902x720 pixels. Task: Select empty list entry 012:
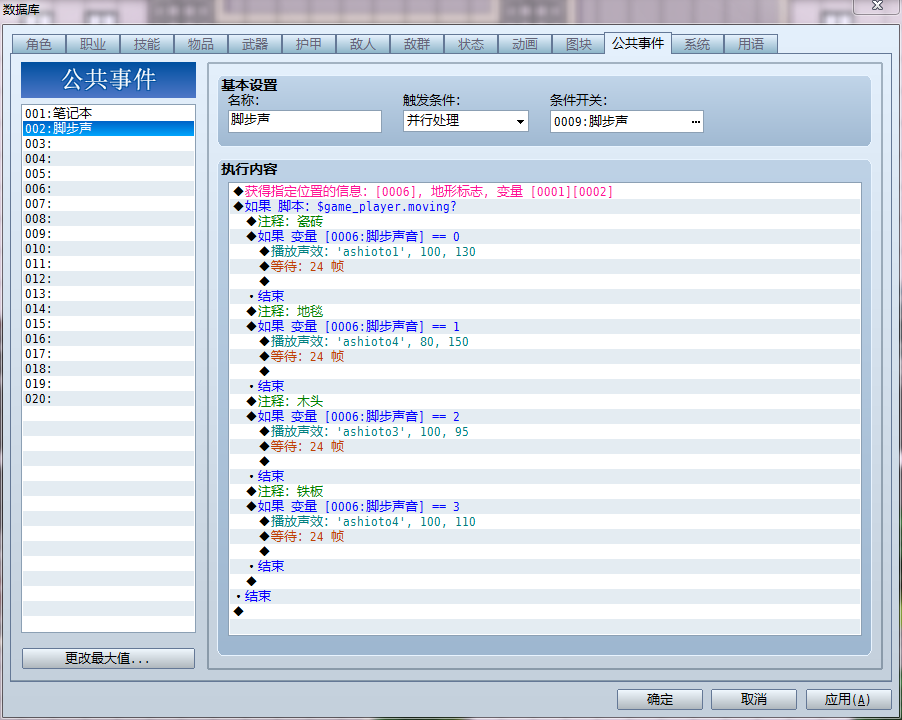click(x=108, y=278)
